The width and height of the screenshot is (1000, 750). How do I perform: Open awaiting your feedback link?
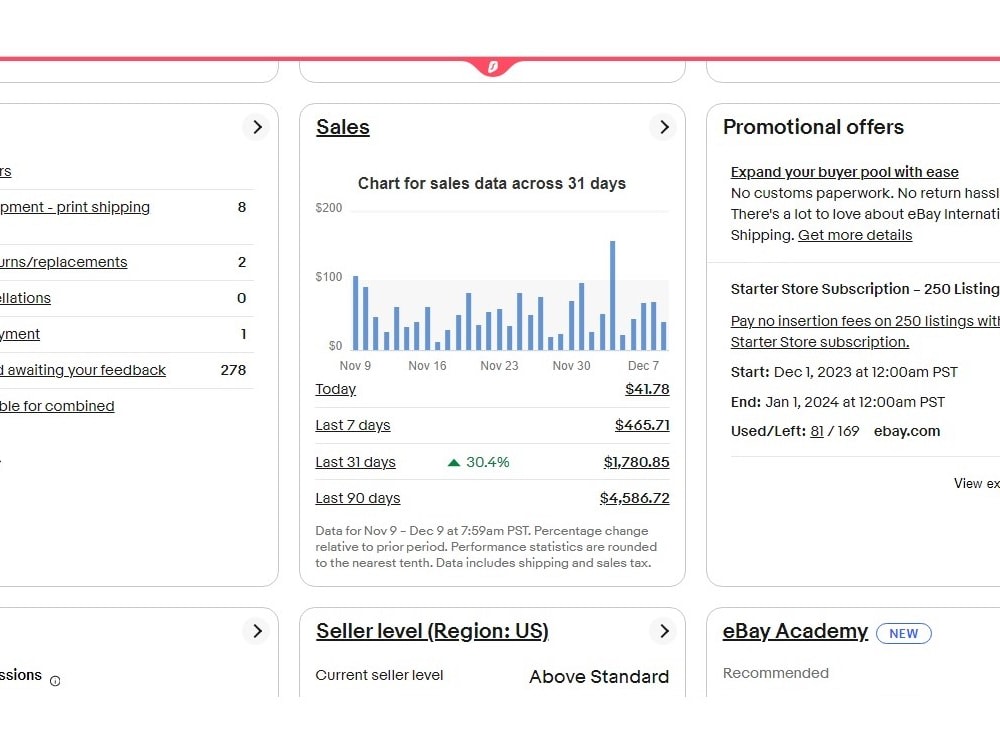pyautogui.click(x=83, y=370)
